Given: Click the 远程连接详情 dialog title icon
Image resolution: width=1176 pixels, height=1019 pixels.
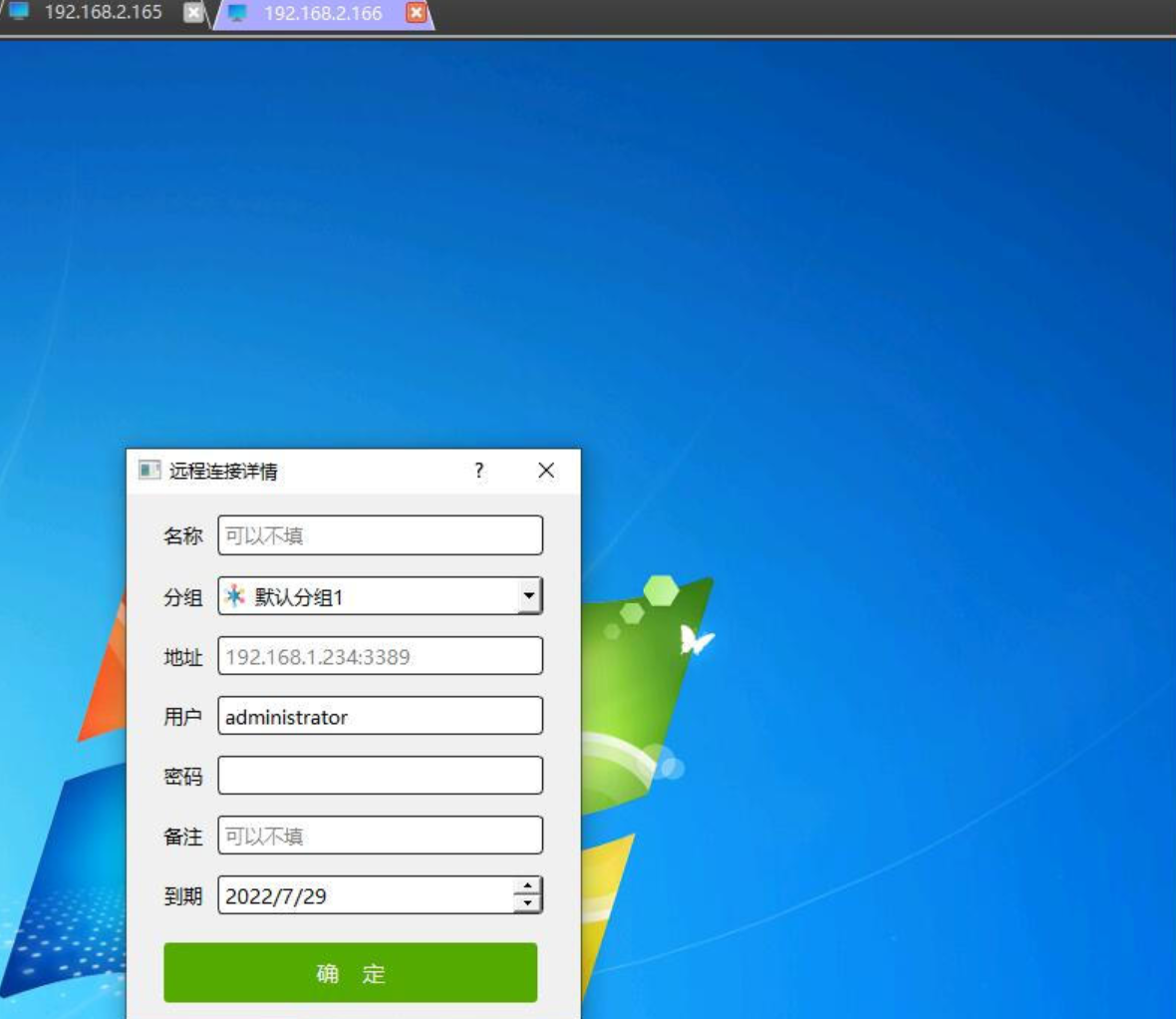Looking at the screenshot, I should [149, 470].
